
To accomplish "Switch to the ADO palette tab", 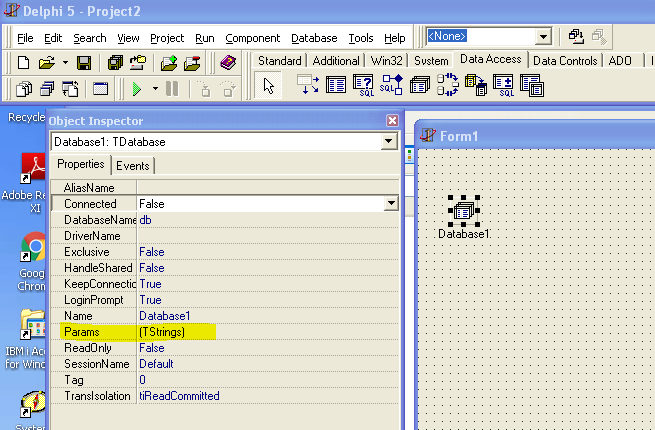I will (620, 61).
